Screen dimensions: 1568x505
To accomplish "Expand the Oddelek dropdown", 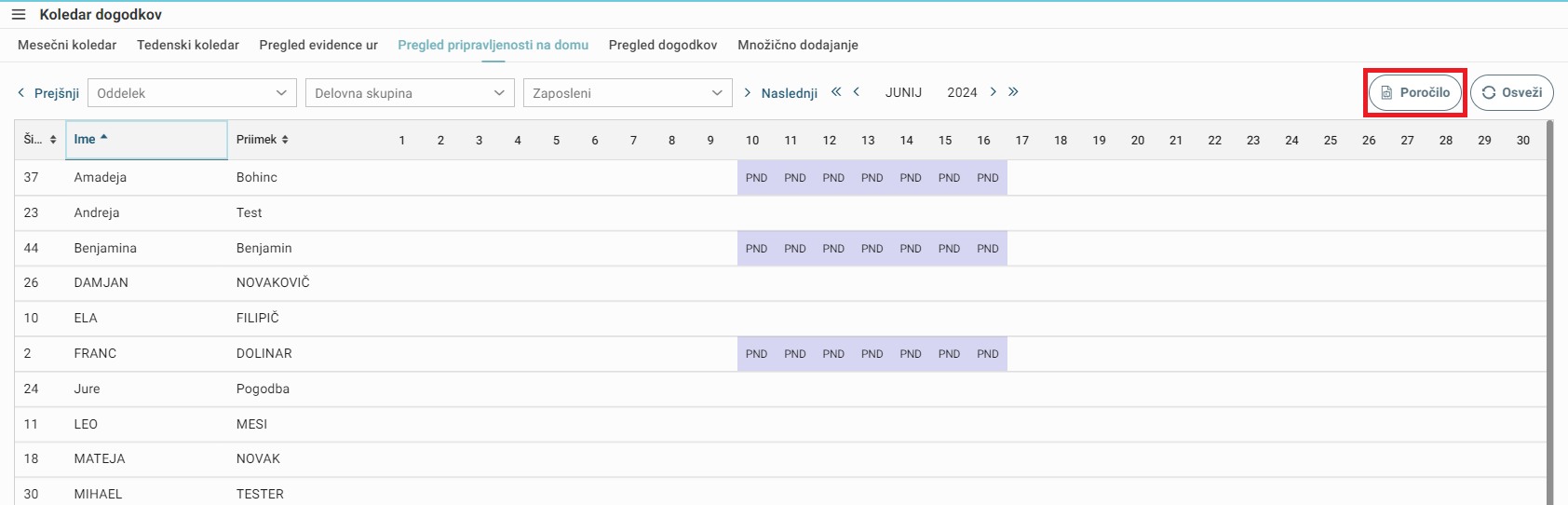I will [x=192, y=93].
